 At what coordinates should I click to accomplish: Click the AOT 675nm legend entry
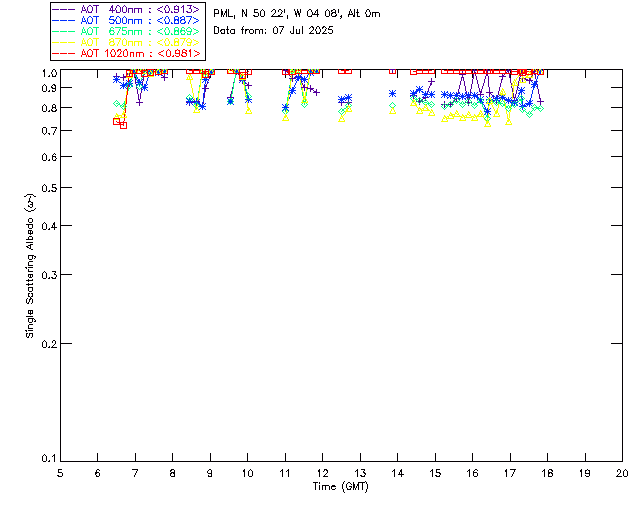coord(127,31)
